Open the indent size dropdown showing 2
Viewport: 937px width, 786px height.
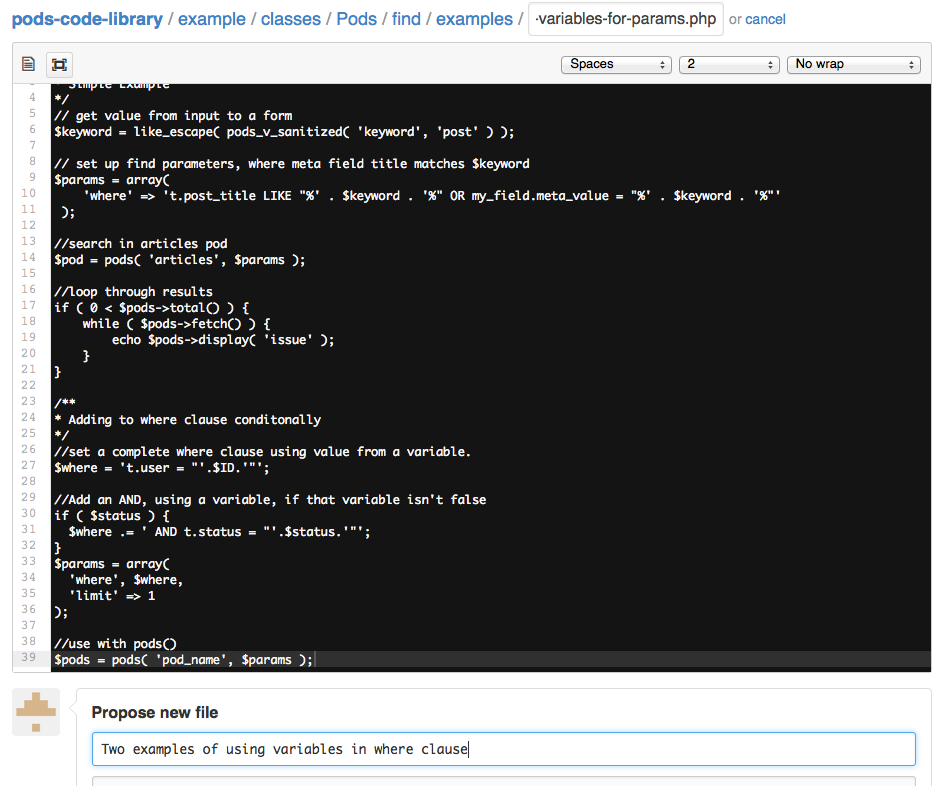coord(729,64)
